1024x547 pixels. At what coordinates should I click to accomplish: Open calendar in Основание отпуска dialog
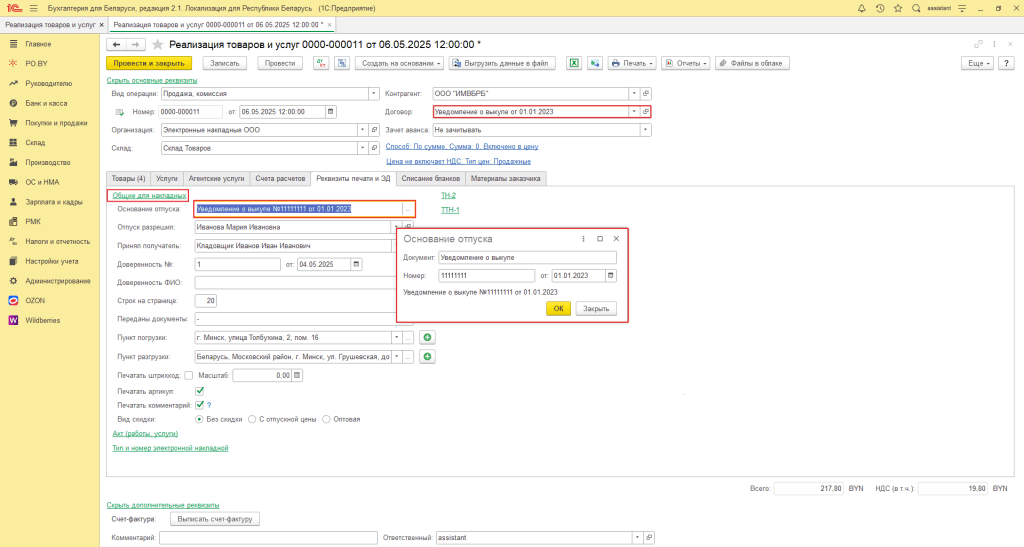[x=611, y=275]
